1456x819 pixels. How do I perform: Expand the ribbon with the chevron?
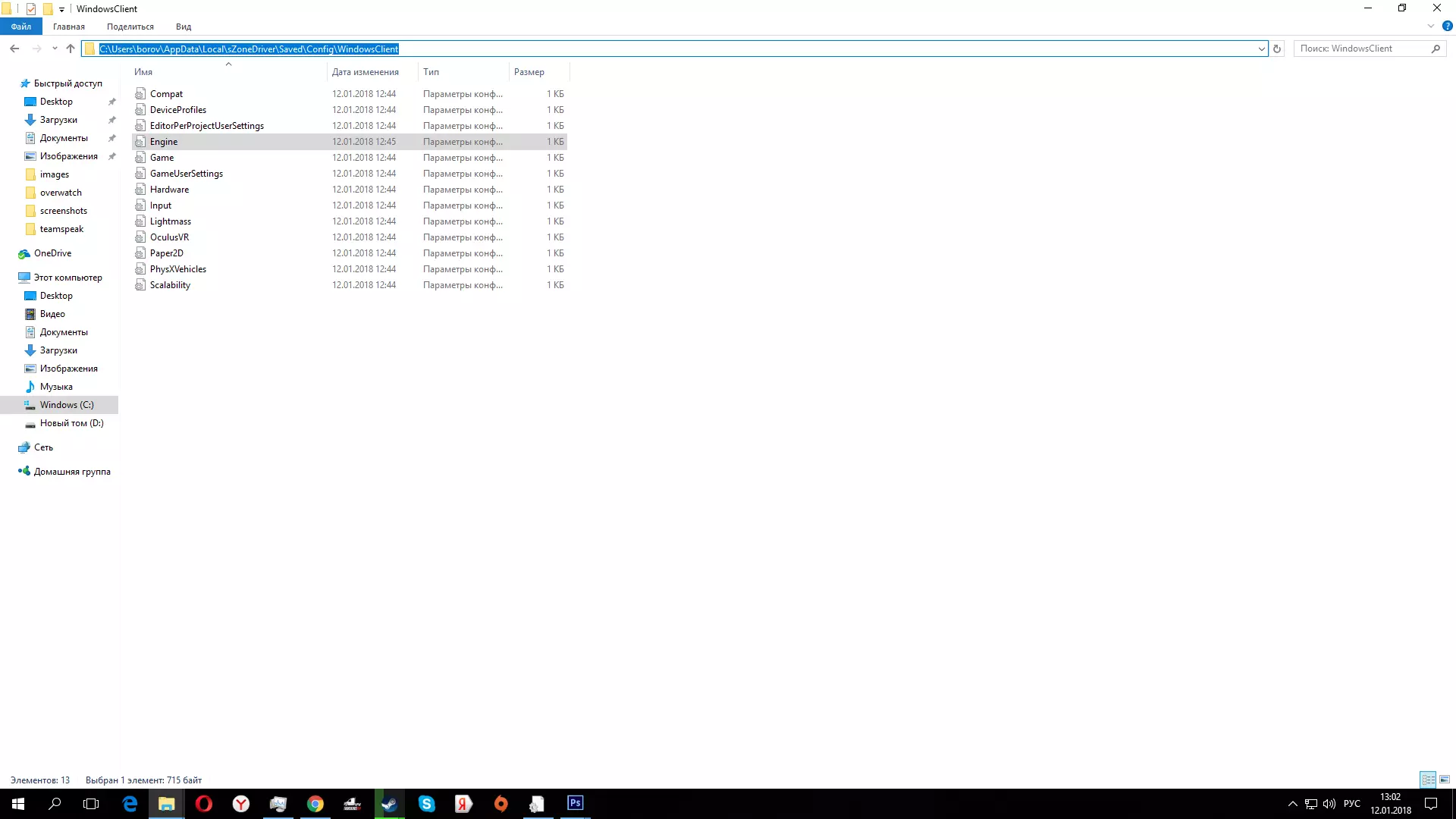pos(1431,26)
